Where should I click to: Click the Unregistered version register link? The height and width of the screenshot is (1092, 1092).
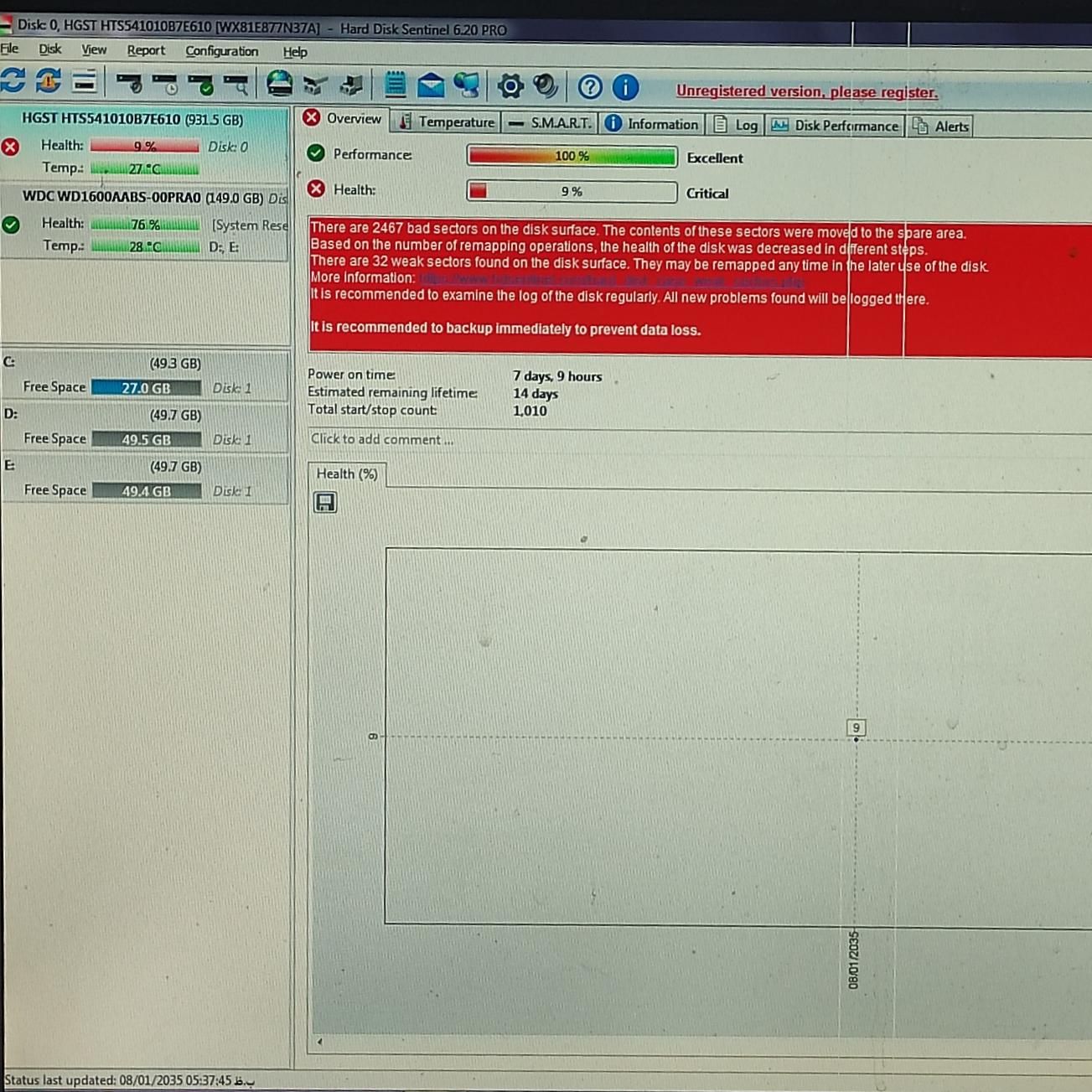(x=806, y=92)
